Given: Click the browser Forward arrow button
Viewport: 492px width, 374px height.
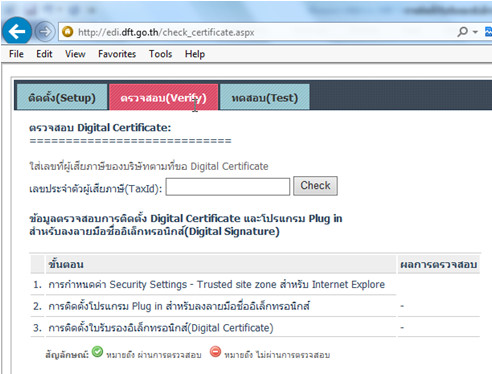Looking at the screenshot, I should [45, 32].
